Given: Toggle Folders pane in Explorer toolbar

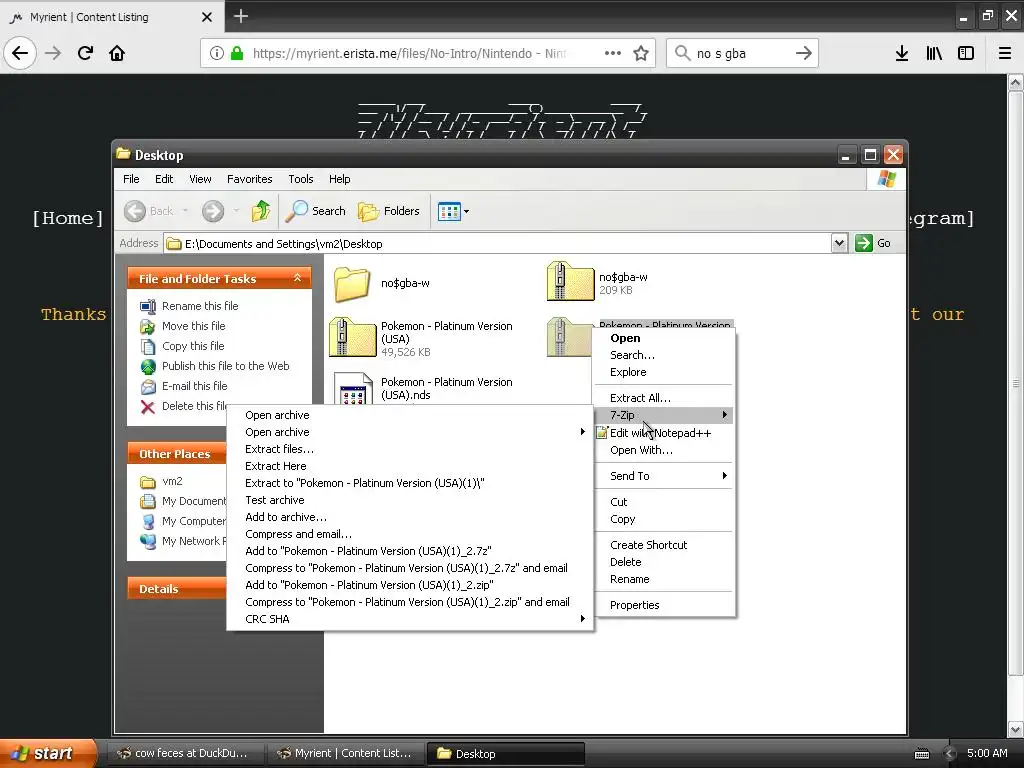Looking at the screenshot, I should tap(389, 211).
